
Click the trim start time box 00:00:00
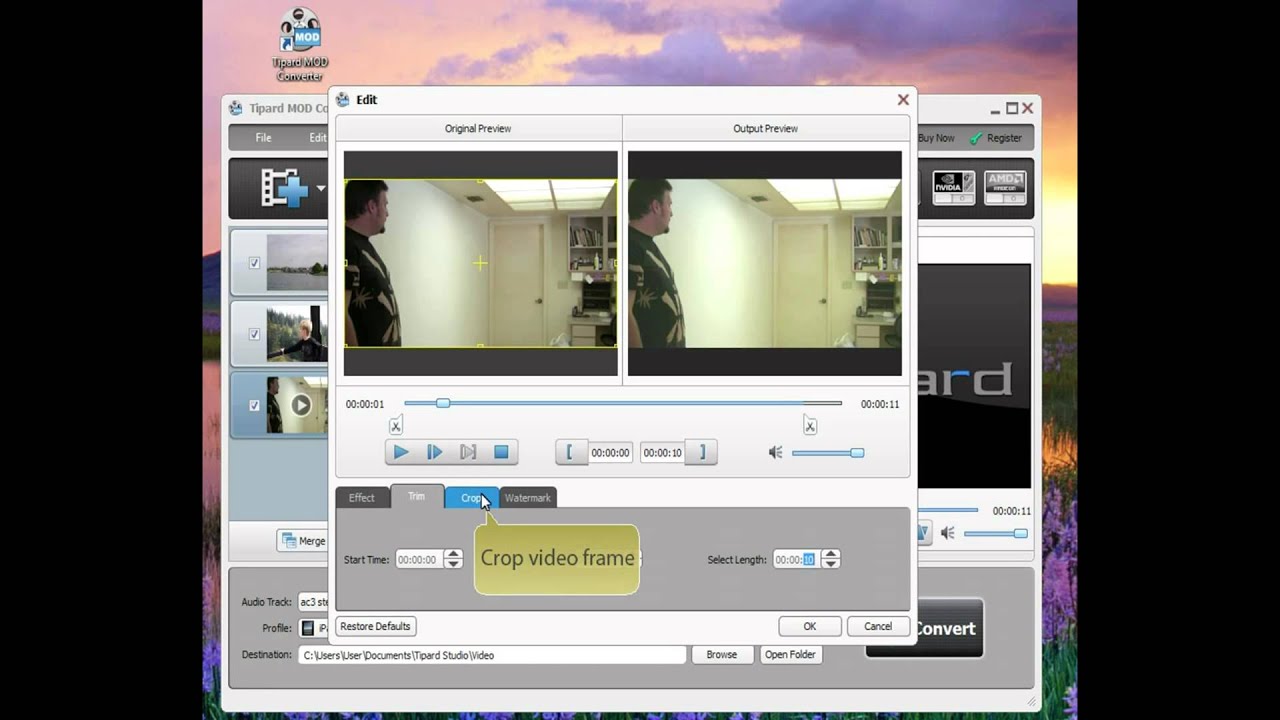tap(610, 453)
